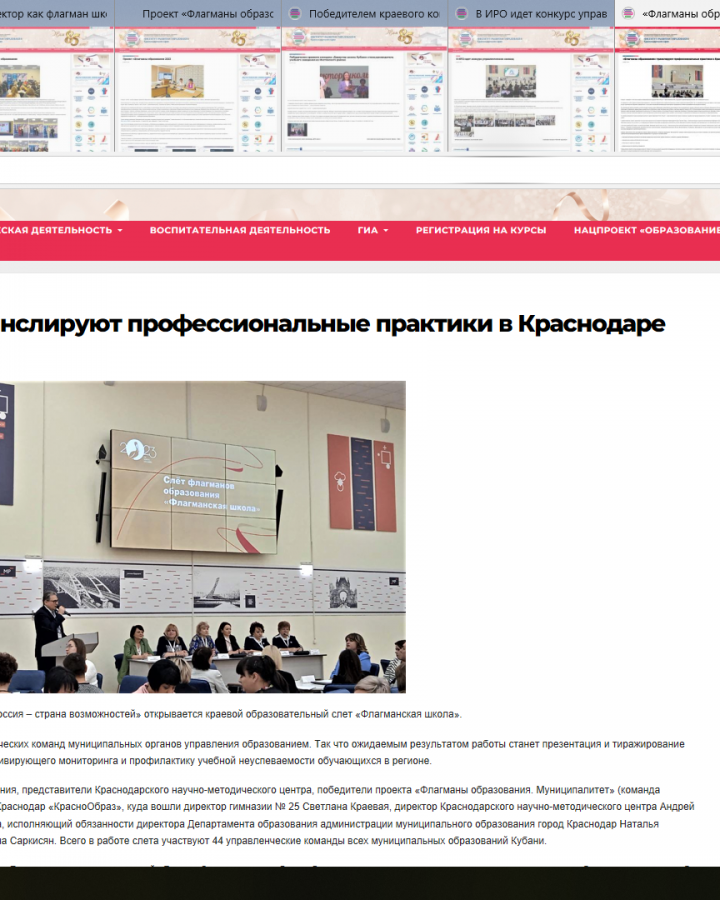Viewport: 720px width, 900px height.
Task: Select the preview thumbnail under 'Победителем краевого' tab
Action: 365,90
